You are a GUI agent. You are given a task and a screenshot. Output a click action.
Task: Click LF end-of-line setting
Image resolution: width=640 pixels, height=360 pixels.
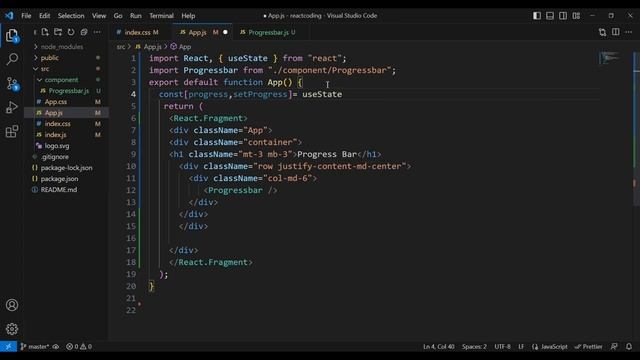[521, 347]
